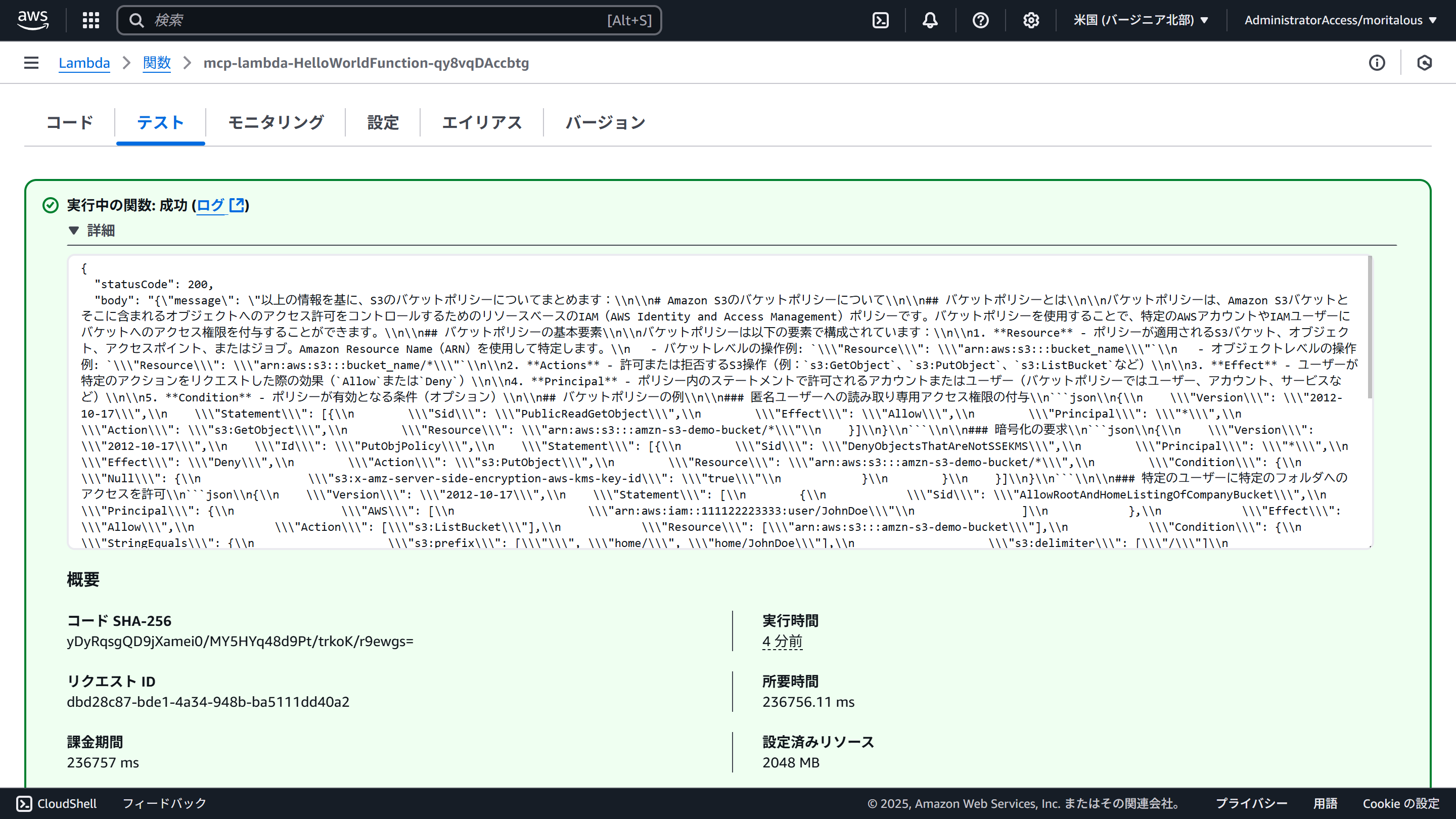Image resolution: width=1456 pixels, height=819 pixels.
Task: Open the help question mark icon
Action: (981, 20)
